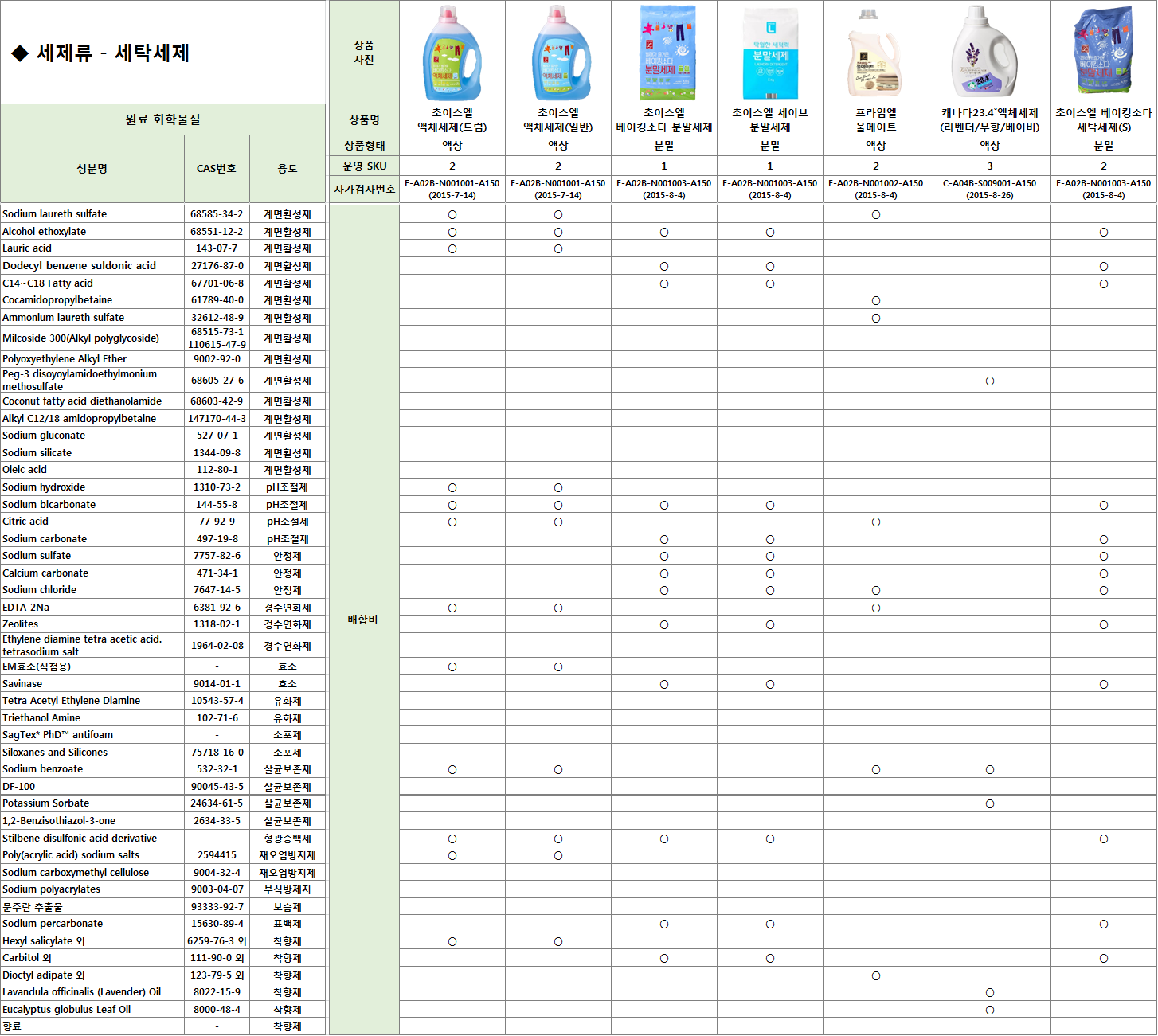Select CAS number '9002-92-0'

[217, 359]
